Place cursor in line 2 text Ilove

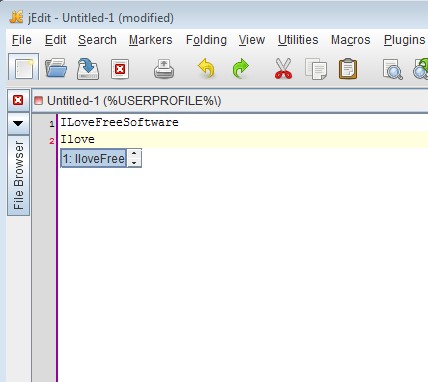point(77,139)
